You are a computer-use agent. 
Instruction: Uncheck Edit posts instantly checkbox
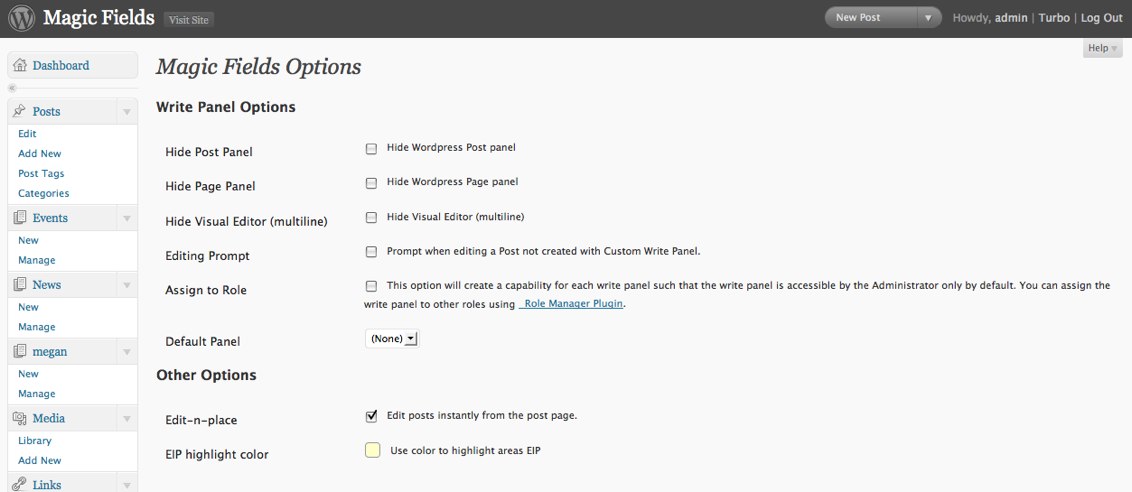pyautogui.click(x=371, y=416)
